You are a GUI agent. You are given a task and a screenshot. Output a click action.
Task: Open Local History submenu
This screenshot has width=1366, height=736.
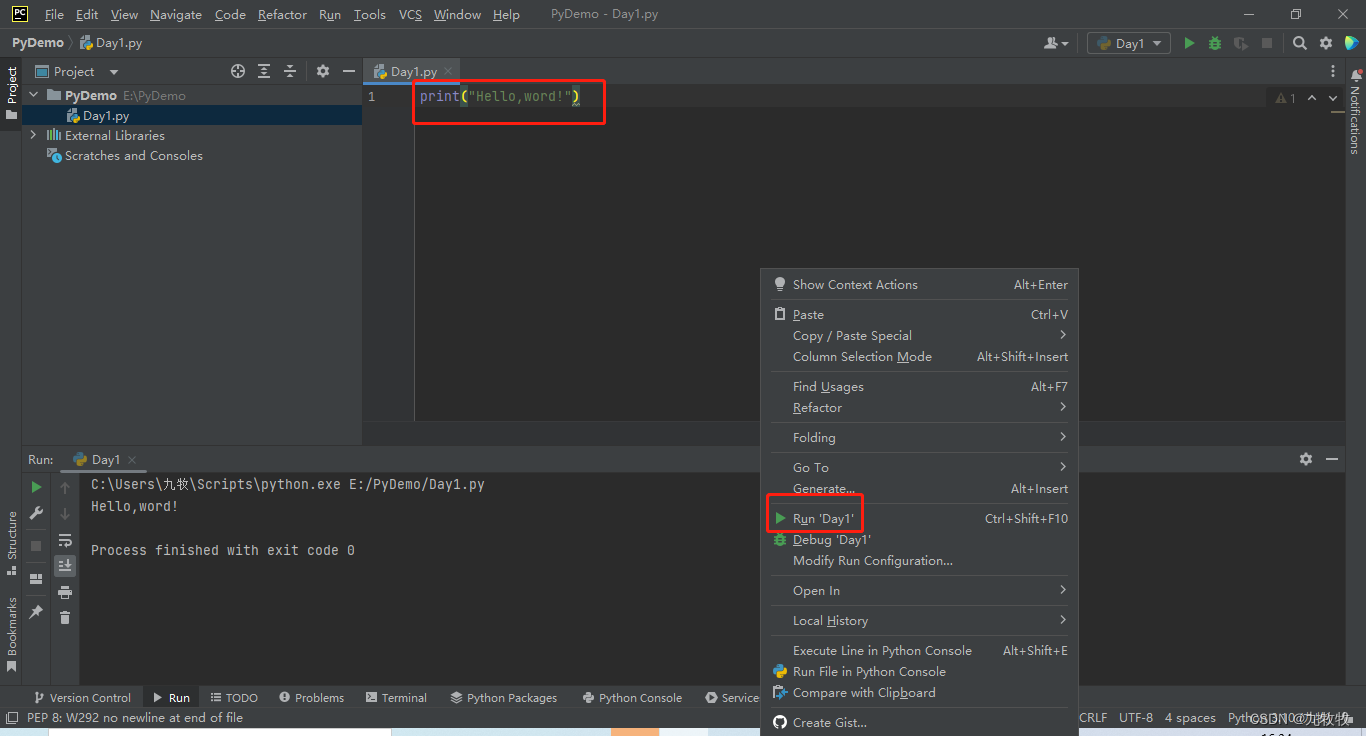point(920,621)
